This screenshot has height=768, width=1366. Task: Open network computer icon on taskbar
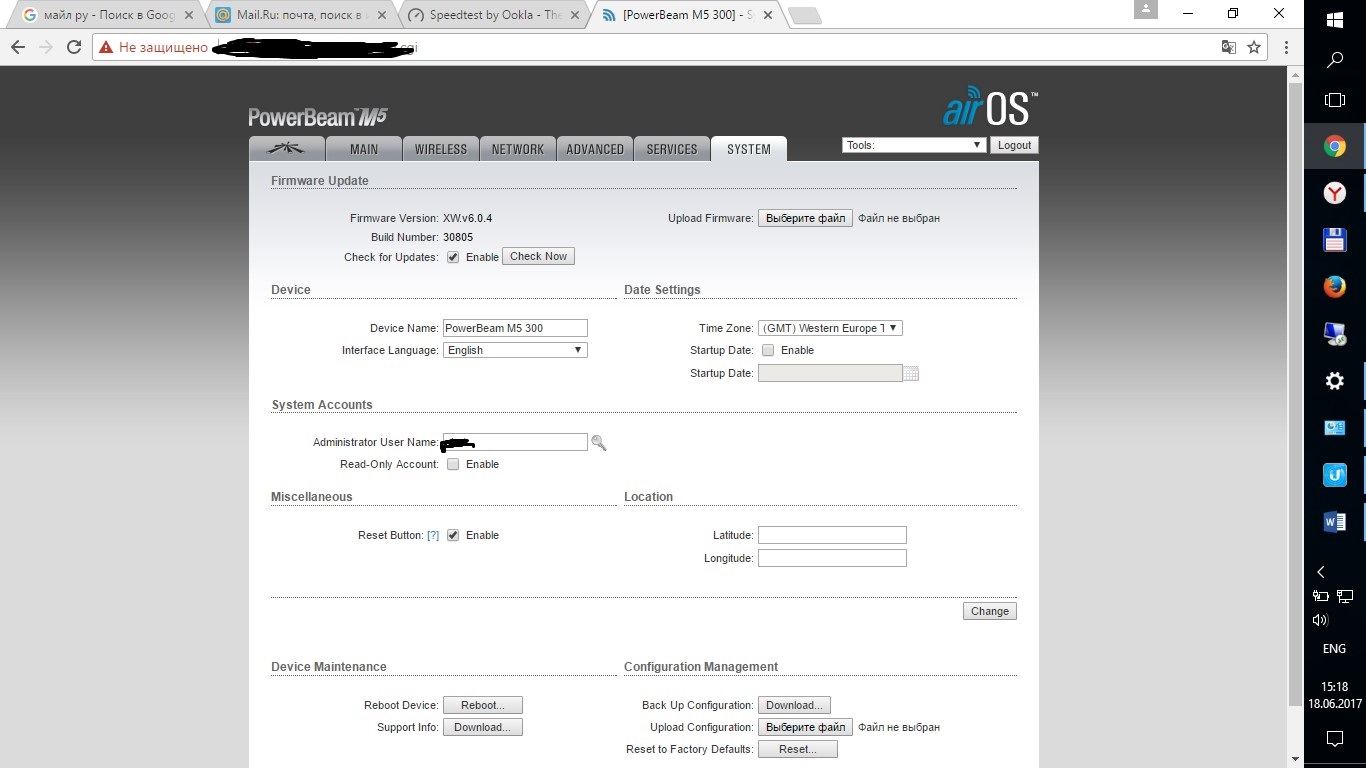(x=1334, y=334)
